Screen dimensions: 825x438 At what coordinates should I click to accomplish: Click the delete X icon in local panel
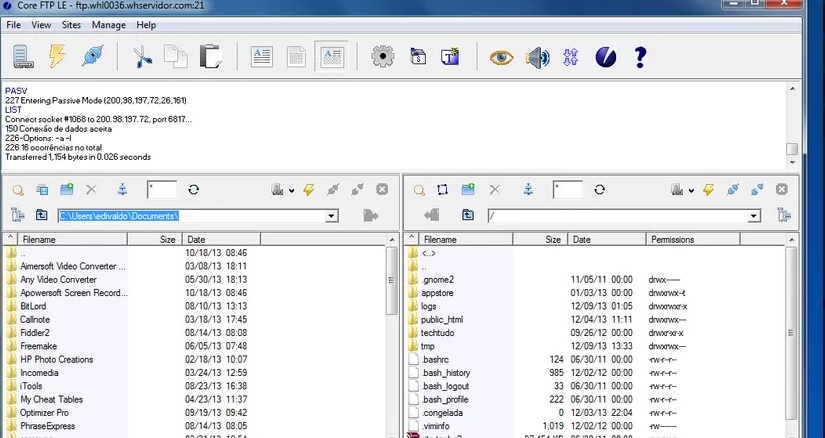click(x=91, y=190)
